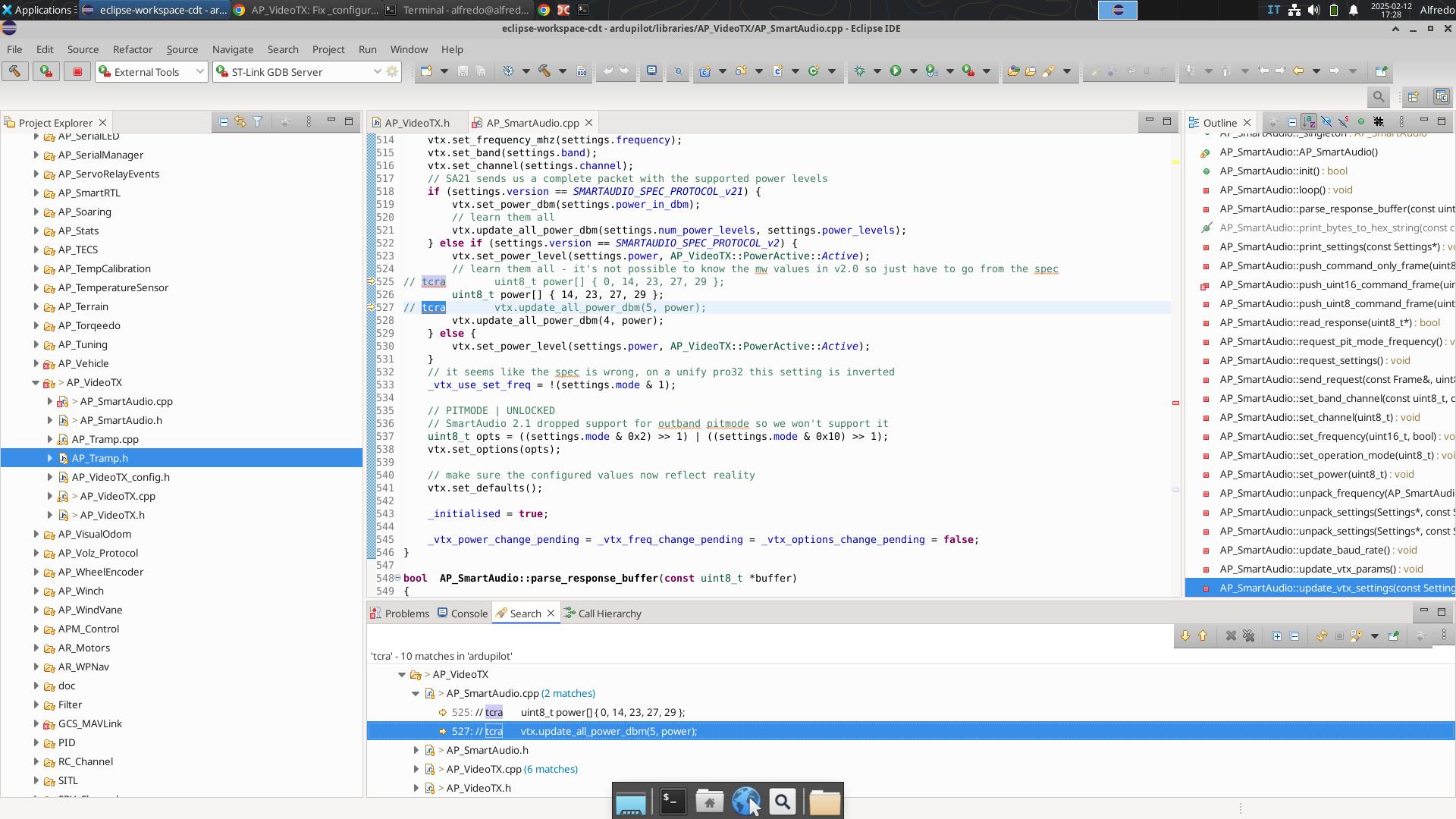1456x819 pixels.
Task: Expand the AP_SmartAudio.h search result node
Action: pos(416,751)
